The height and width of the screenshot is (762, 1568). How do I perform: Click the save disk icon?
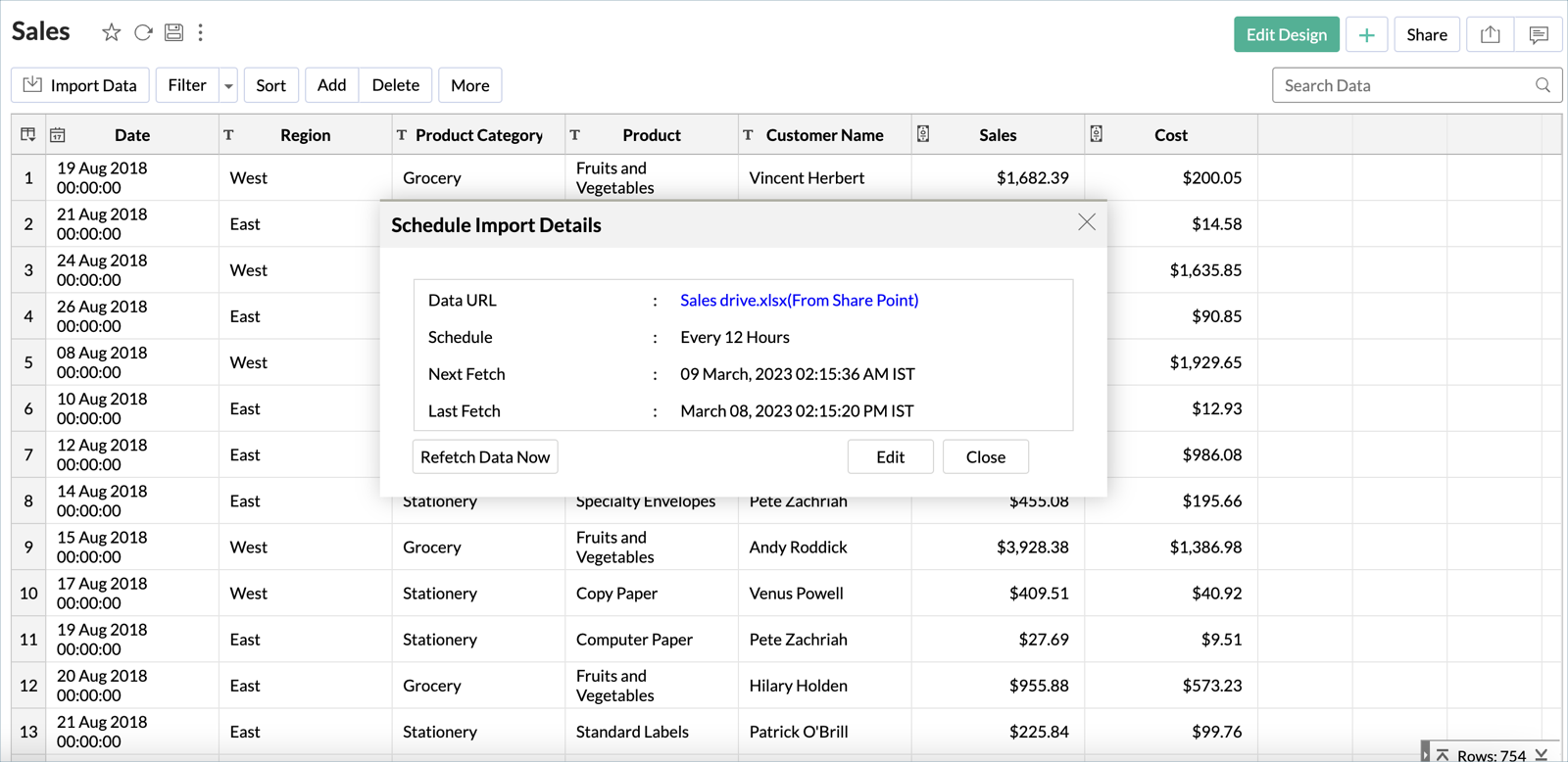(x=173, y=32)
